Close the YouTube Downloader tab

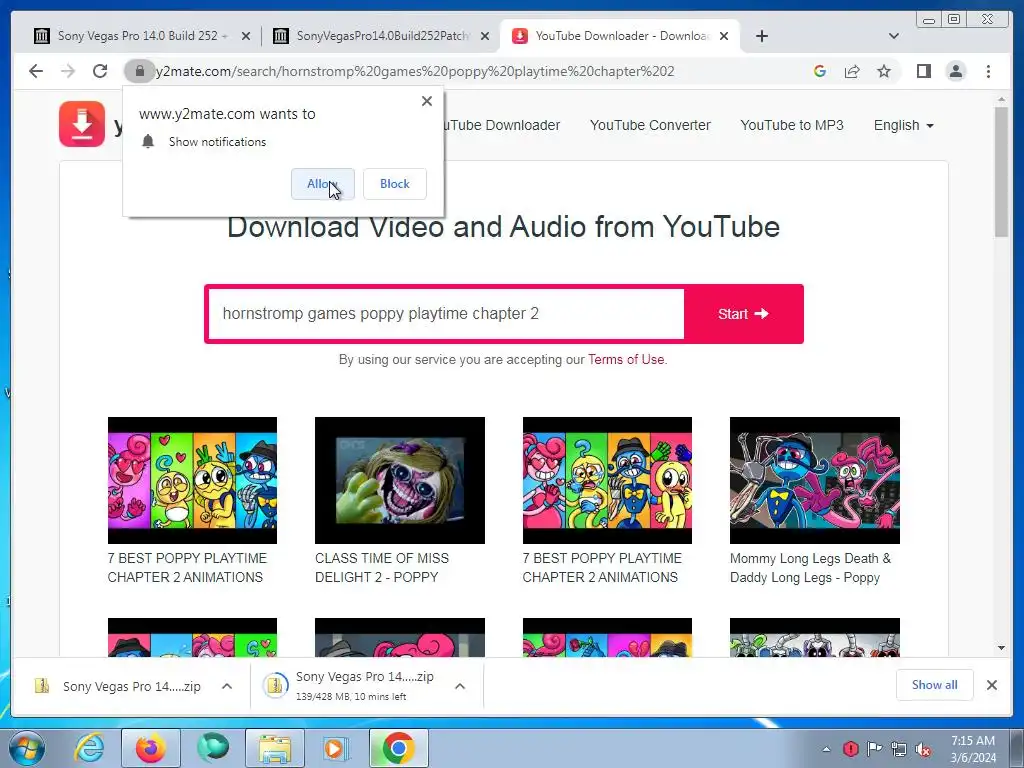[724, 36]
